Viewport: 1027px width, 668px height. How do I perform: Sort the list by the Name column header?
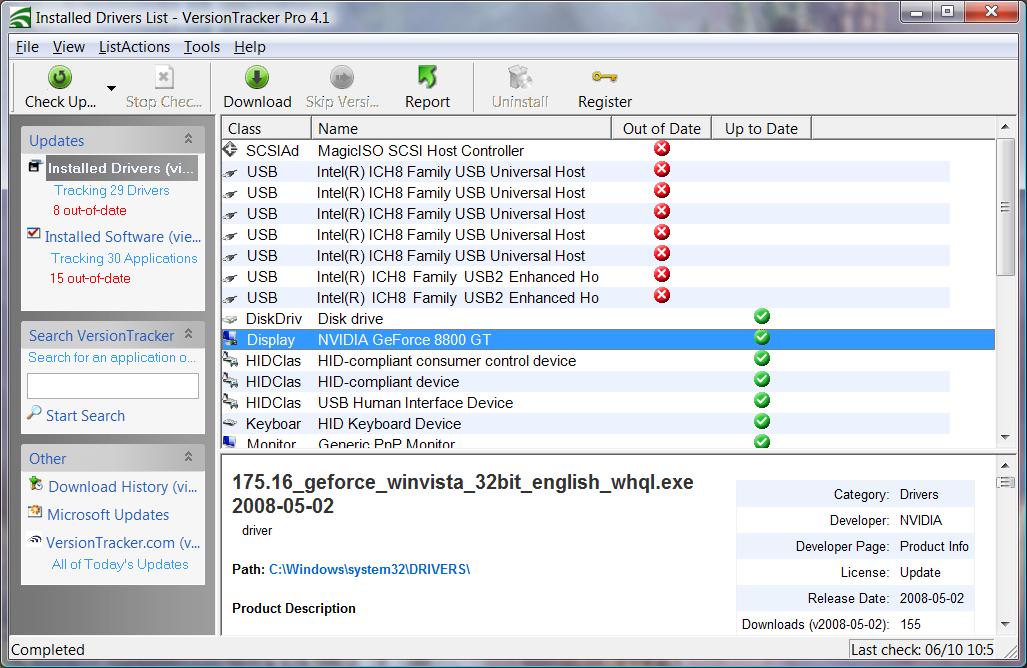461,128
